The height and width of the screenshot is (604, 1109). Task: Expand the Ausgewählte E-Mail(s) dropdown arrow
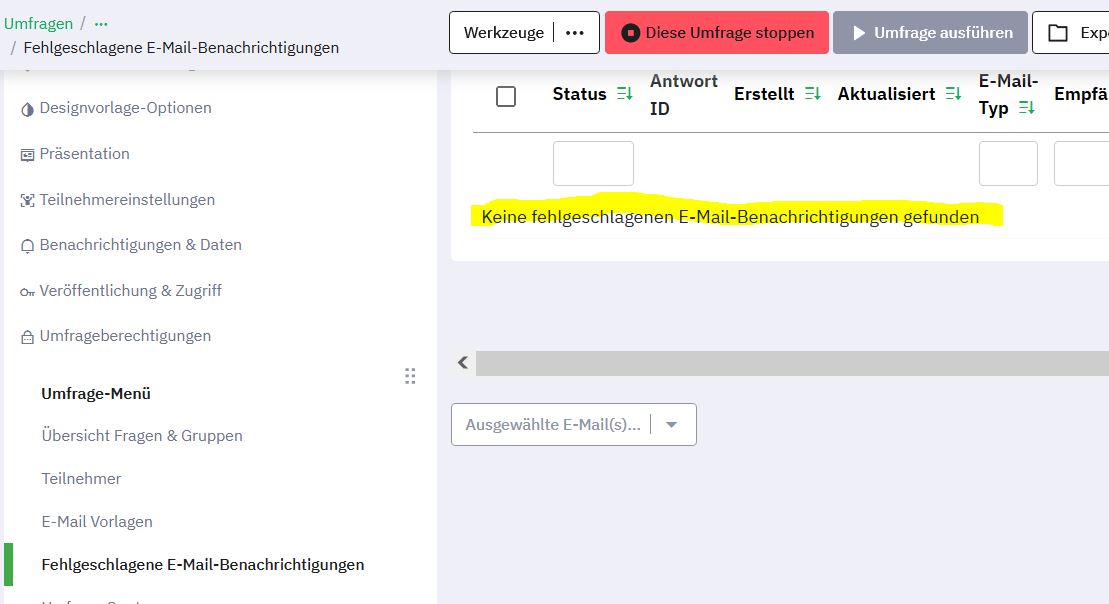(672, 425)
